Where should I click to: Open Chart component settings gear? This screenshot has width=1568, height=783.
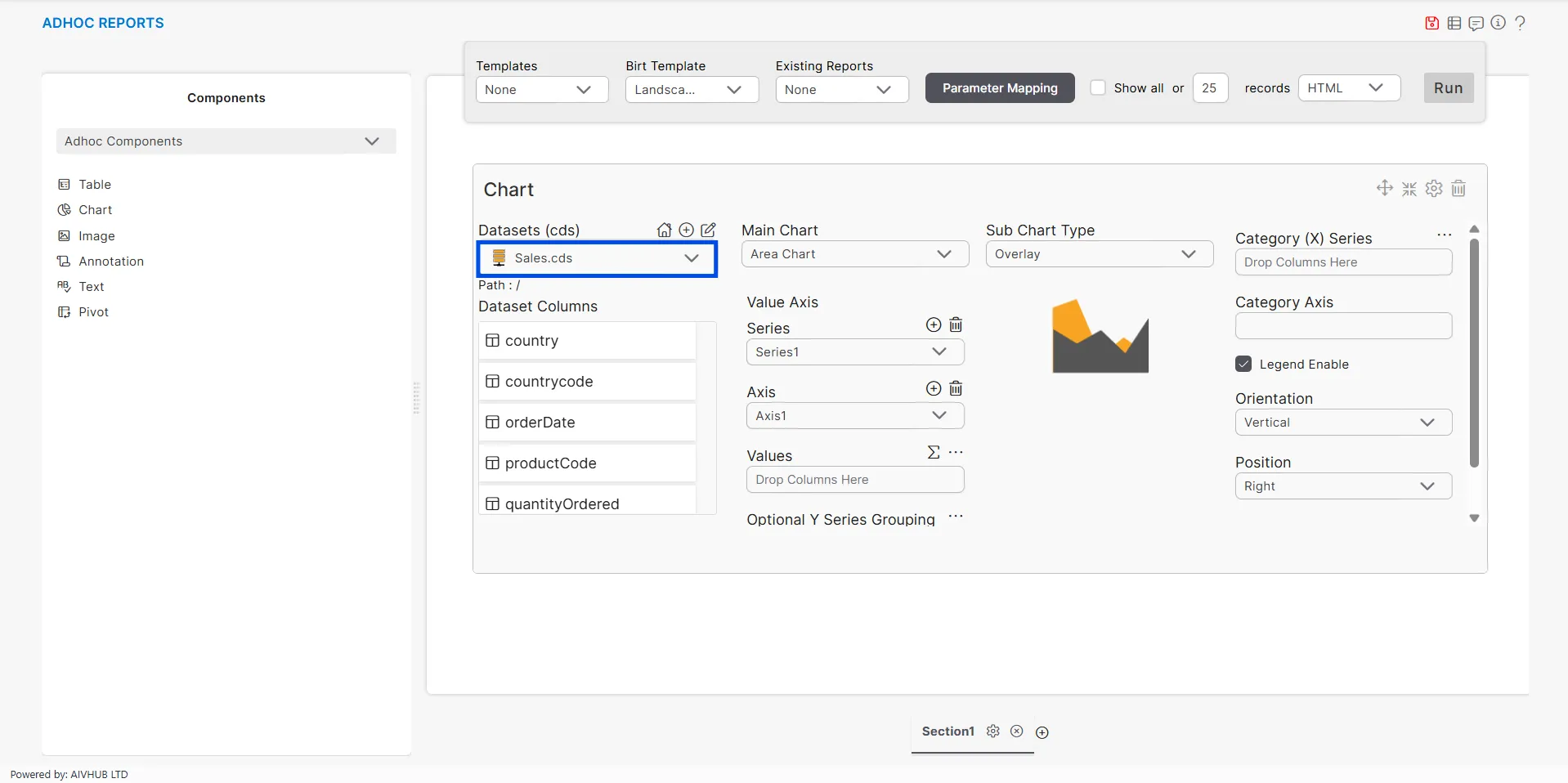1434,189
